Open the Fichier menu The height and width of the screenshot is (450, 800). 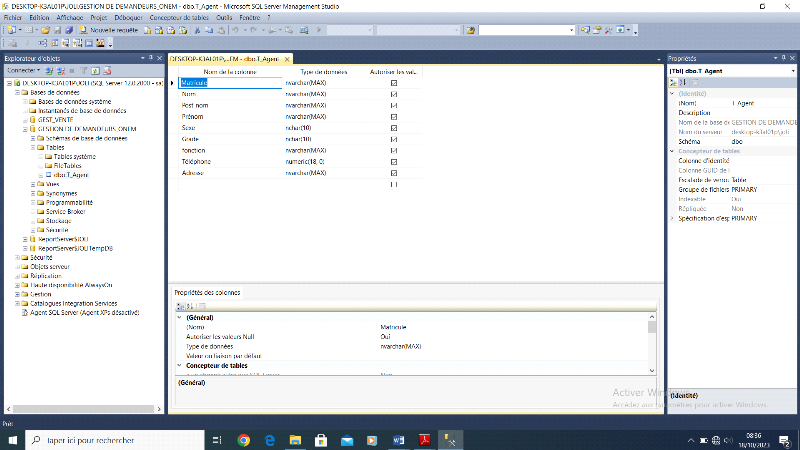point(13,17)
